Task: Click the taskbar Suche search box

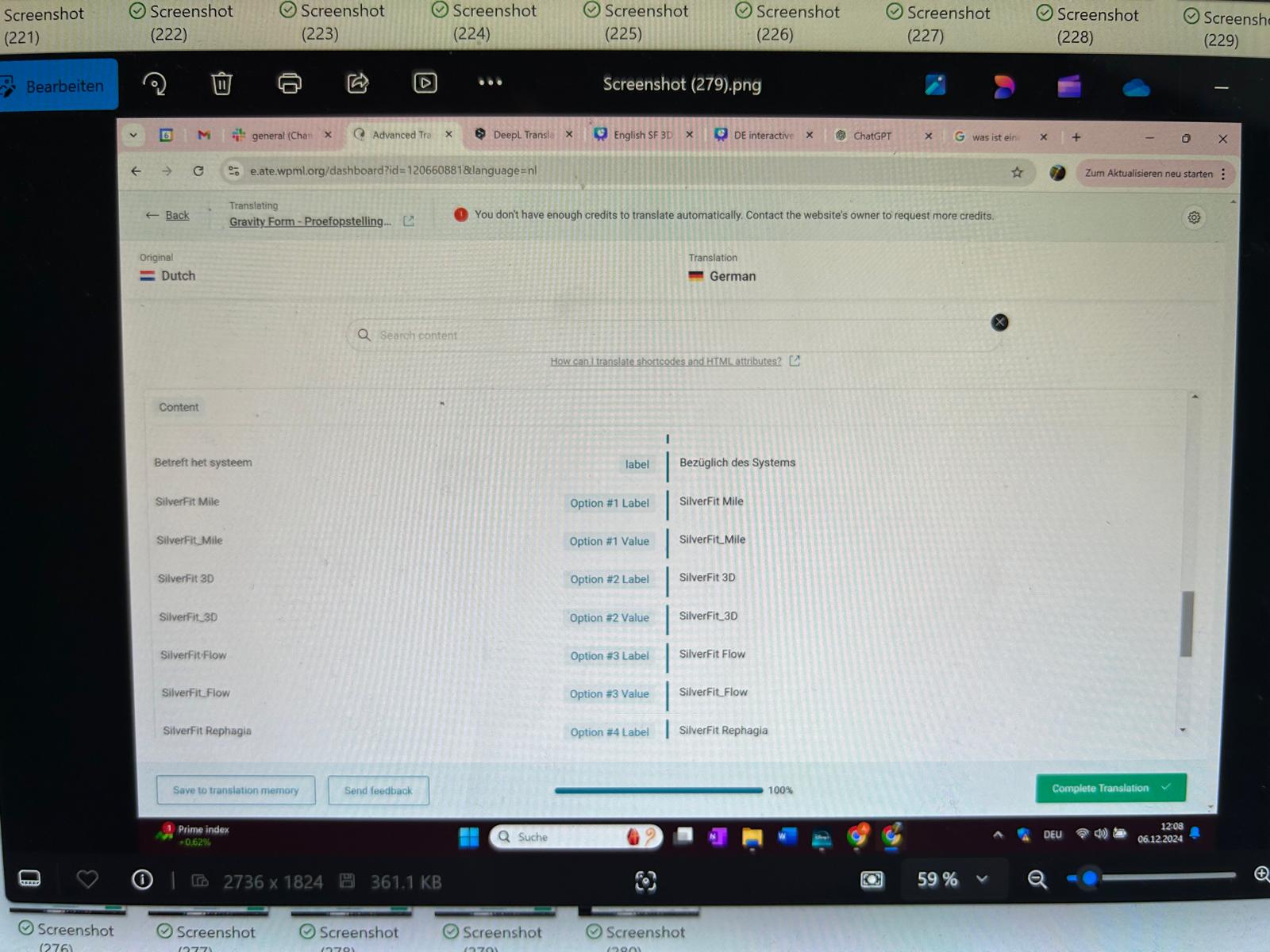Action: tap(575, 837)
